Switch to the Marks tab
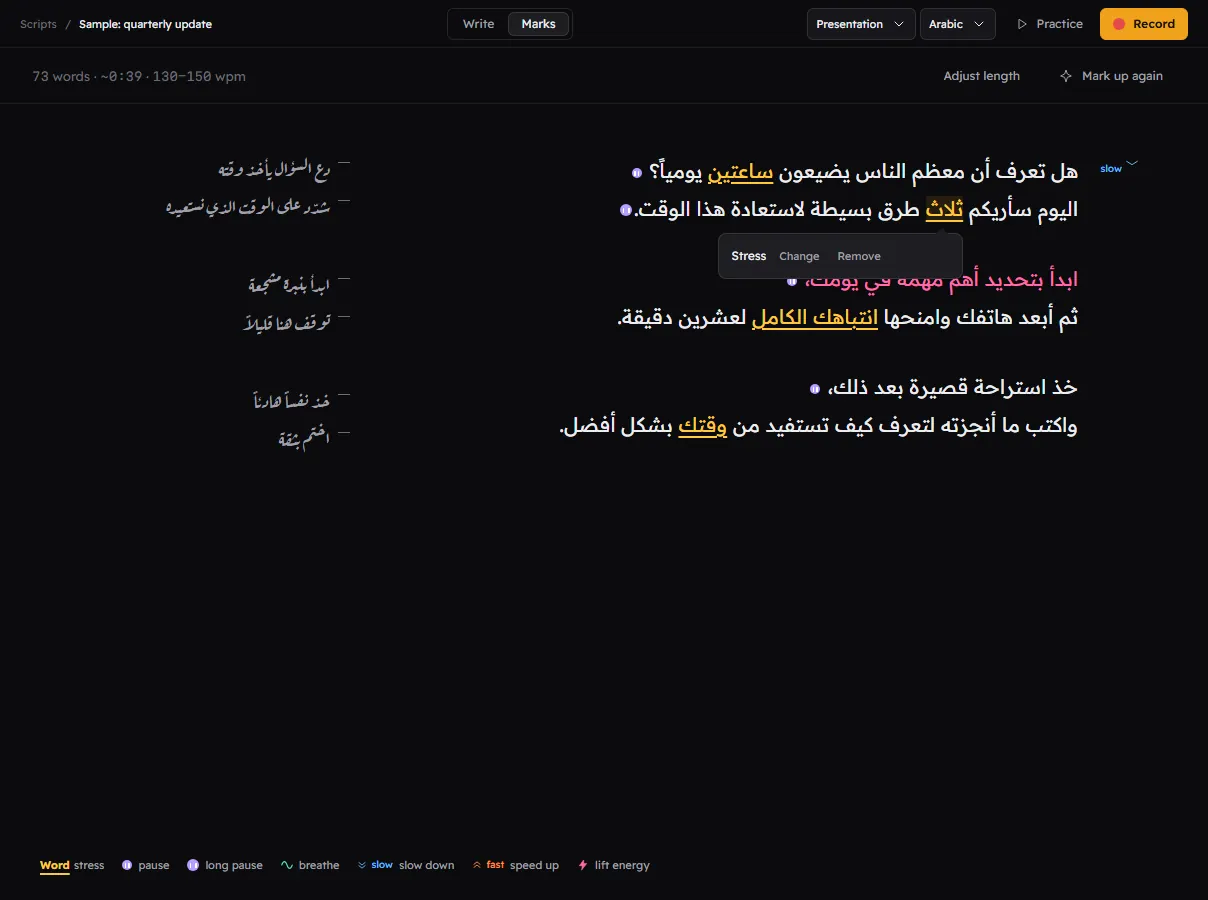The height and width of the screenshot is (900, 1208). [538, 24]
